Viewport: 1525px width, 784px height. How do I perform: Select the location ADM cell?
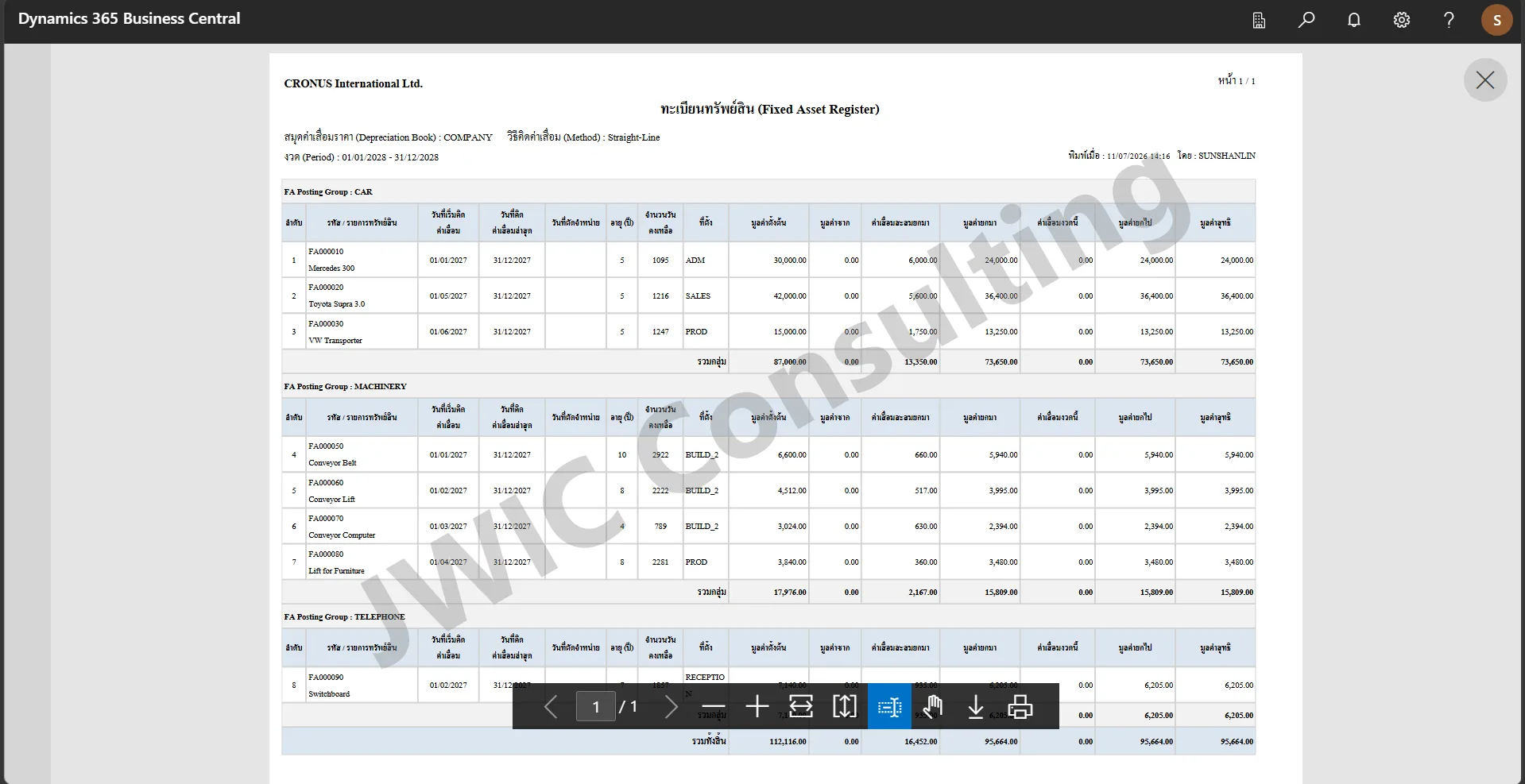(695, 261)
